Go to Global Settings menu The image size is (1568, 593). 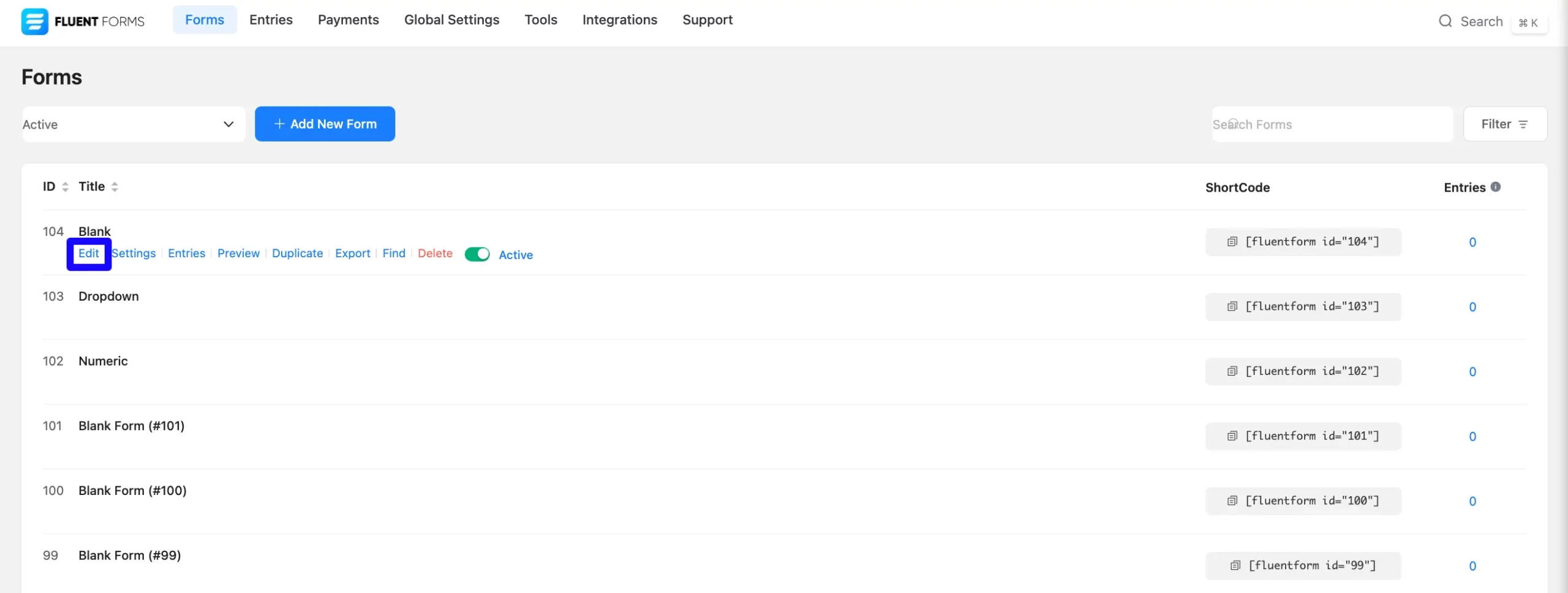(x=451, y=20)
